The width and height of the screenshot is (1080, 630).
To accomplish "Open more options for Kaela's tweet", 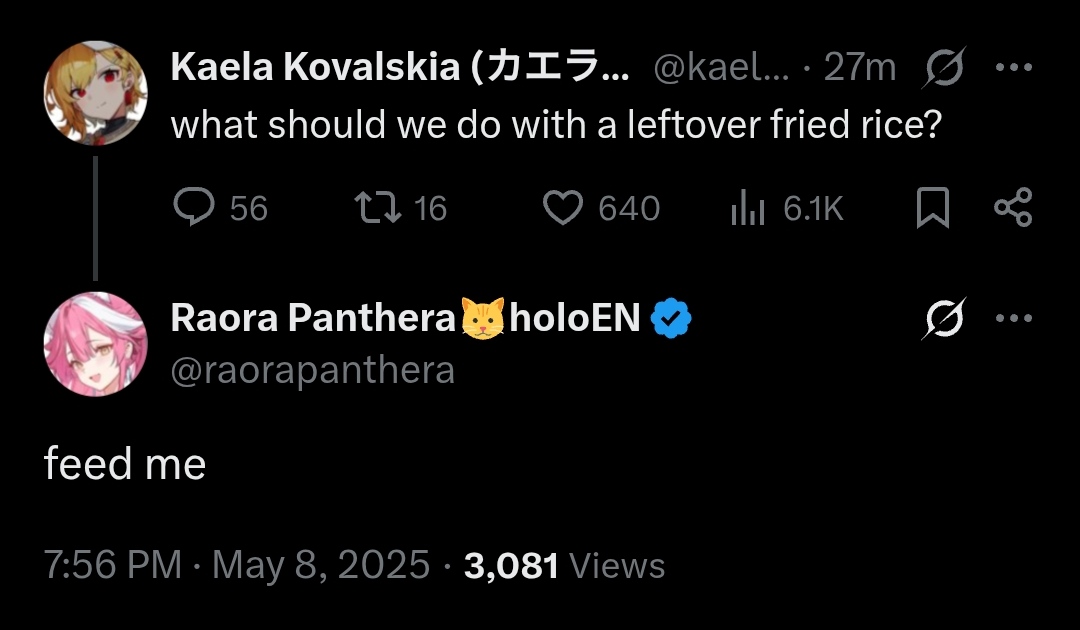I will point(1013,68).
